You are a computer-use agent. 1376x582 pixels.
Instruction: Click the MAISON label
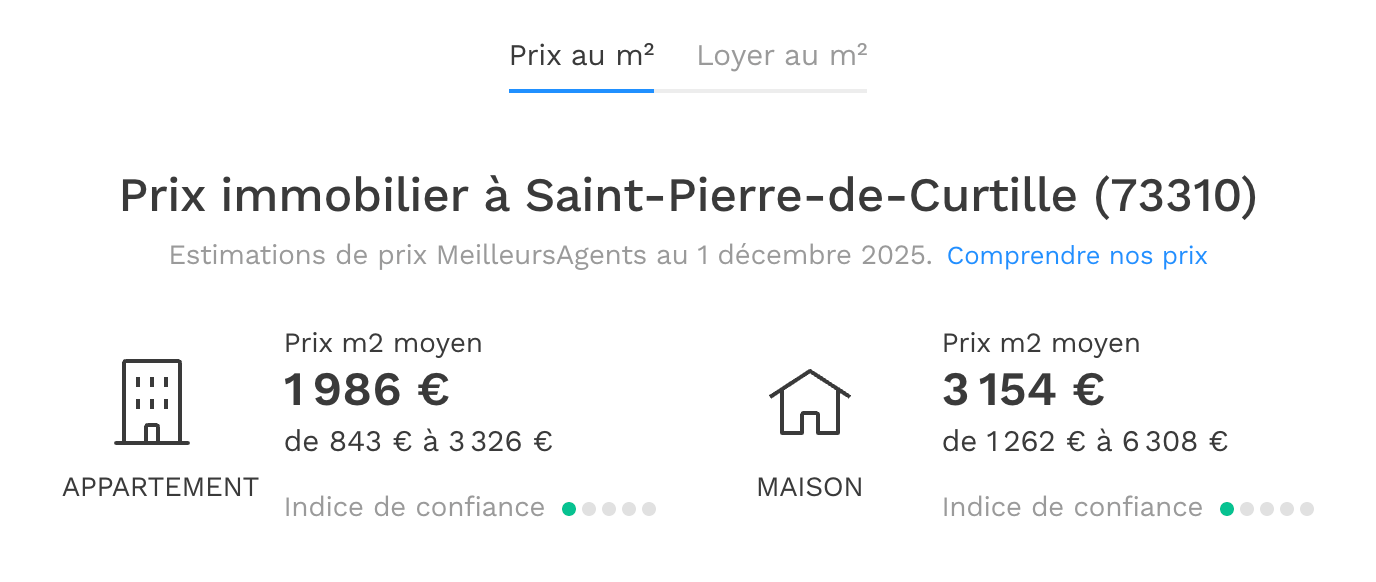pyautogui.click(x=809, y=488)
